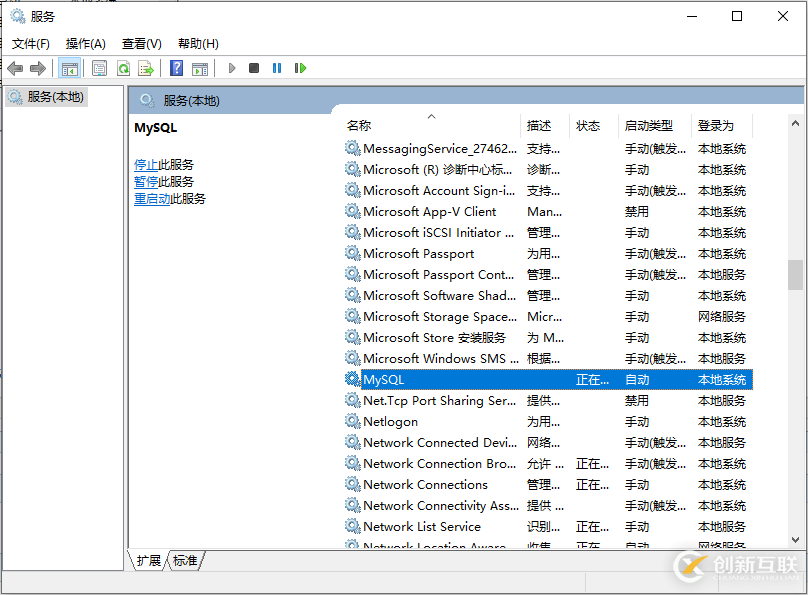Stop the MySQL service with the black square icon
The height and width of the screenshot is (595, 808).
253,68
